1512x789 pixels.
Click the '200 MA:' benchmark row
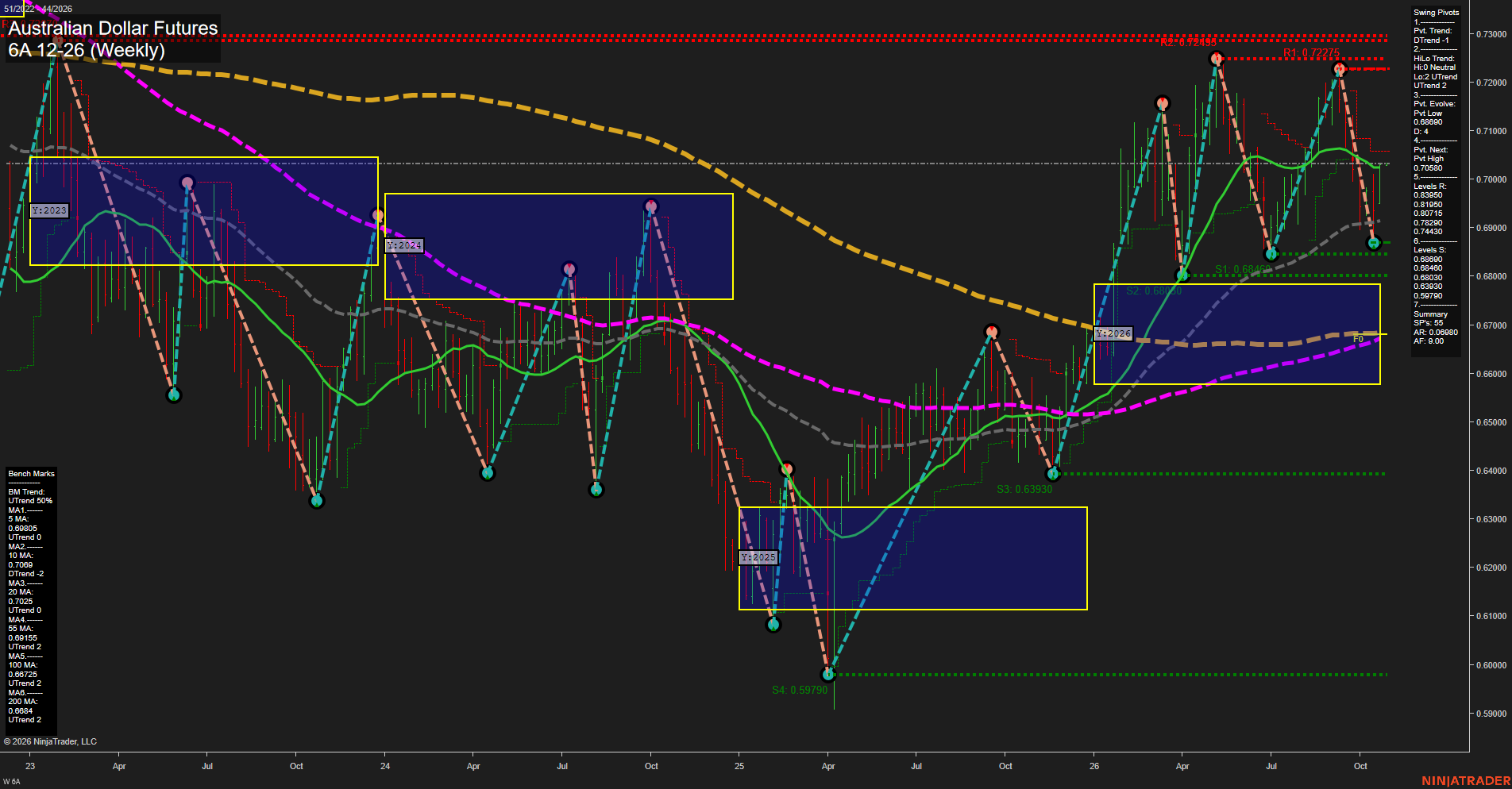(x=23, y=702)
